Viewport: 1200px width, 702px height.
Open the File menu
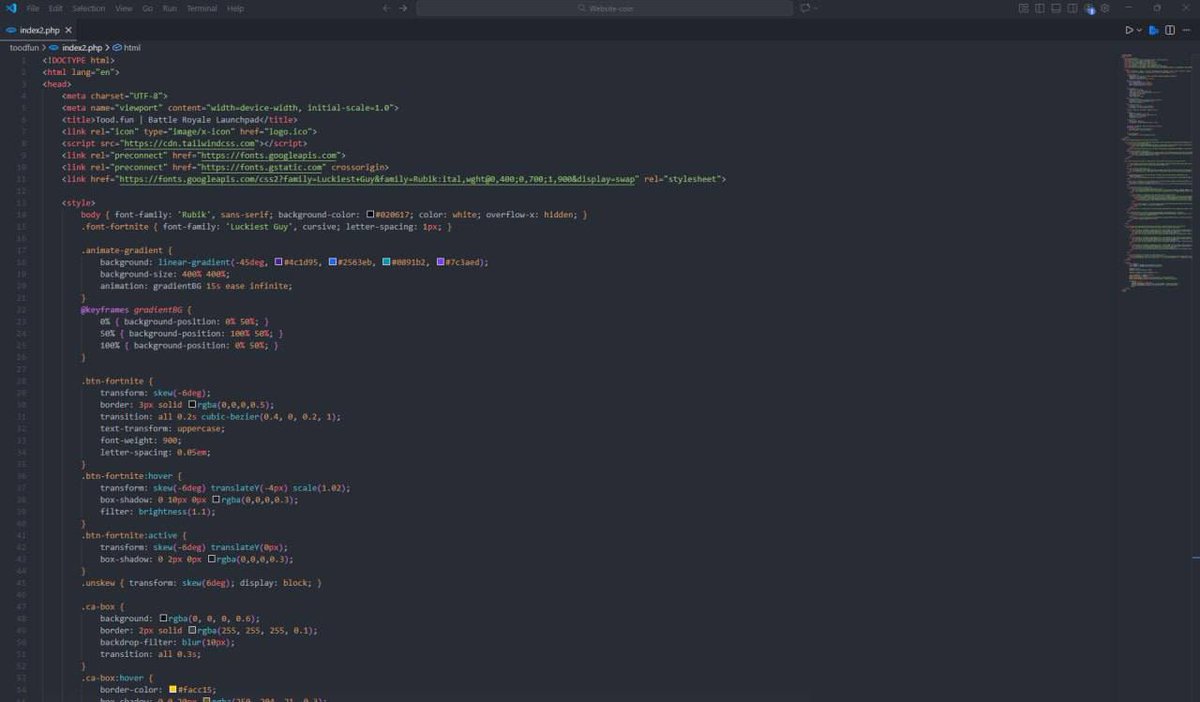tap(33, 8)
